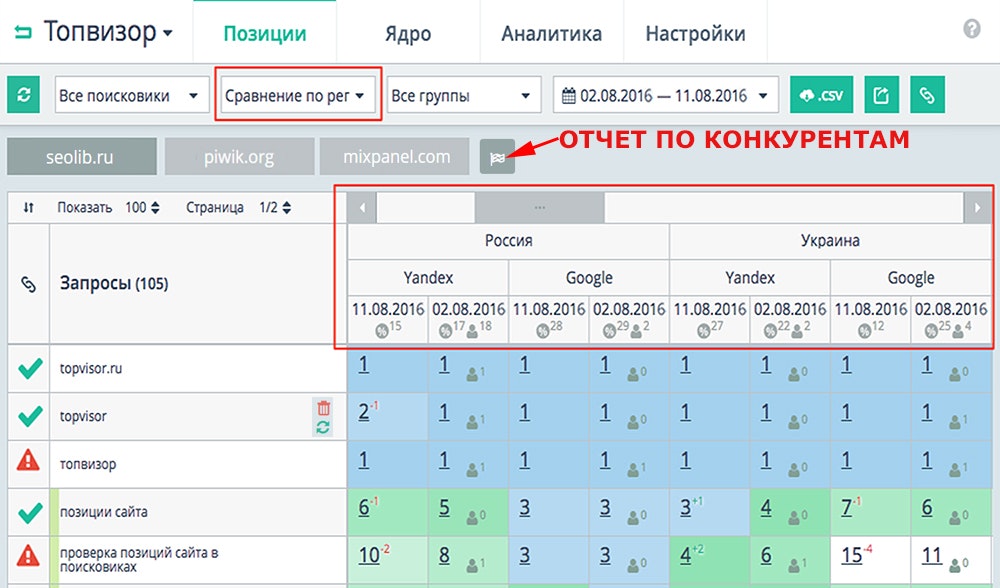Switch to the Позиции tab
1000x588 pixels.
[265, 33]
